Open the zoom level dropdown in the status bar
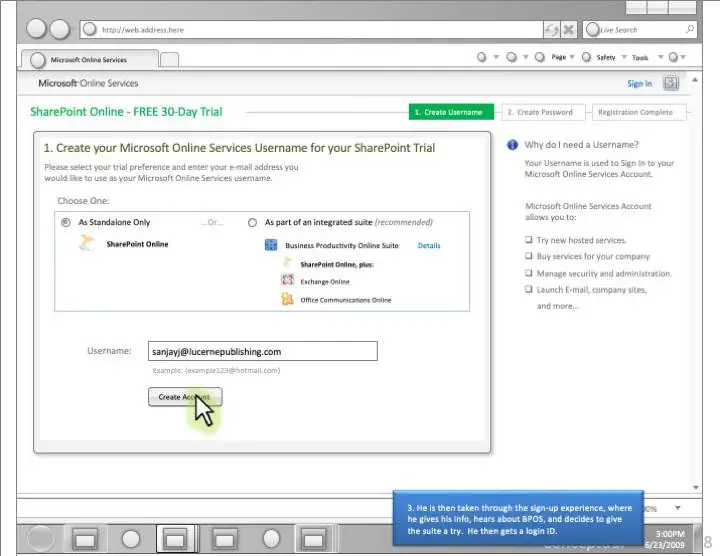720x556 pixels. point(678,508)
